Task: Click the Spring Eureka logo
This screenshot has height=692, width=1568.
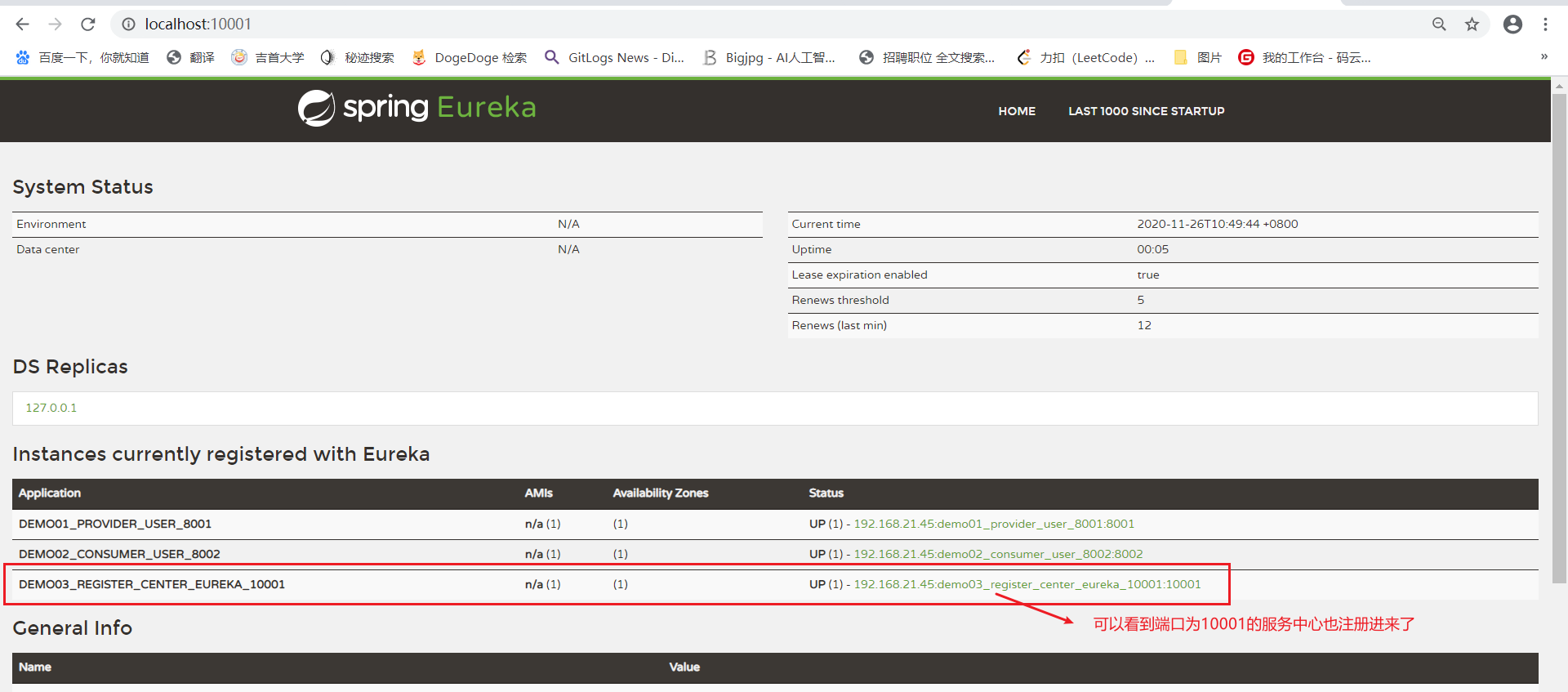Action: [x=416, y=108]
